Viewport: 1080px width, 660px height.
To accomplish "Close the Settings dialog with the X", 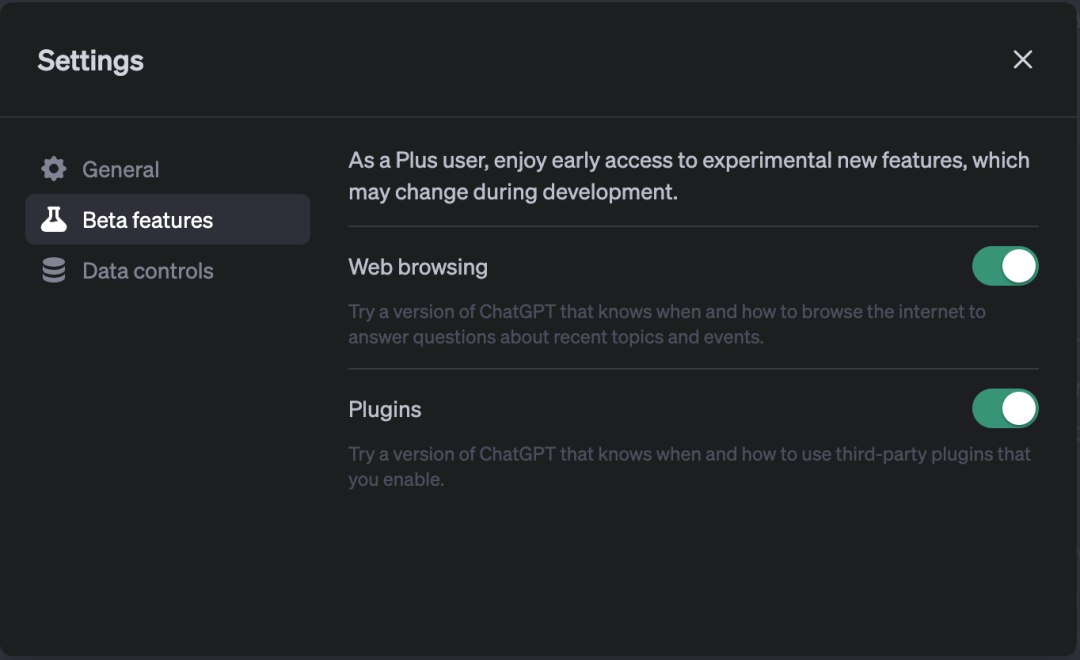I will click(1022, 60).
